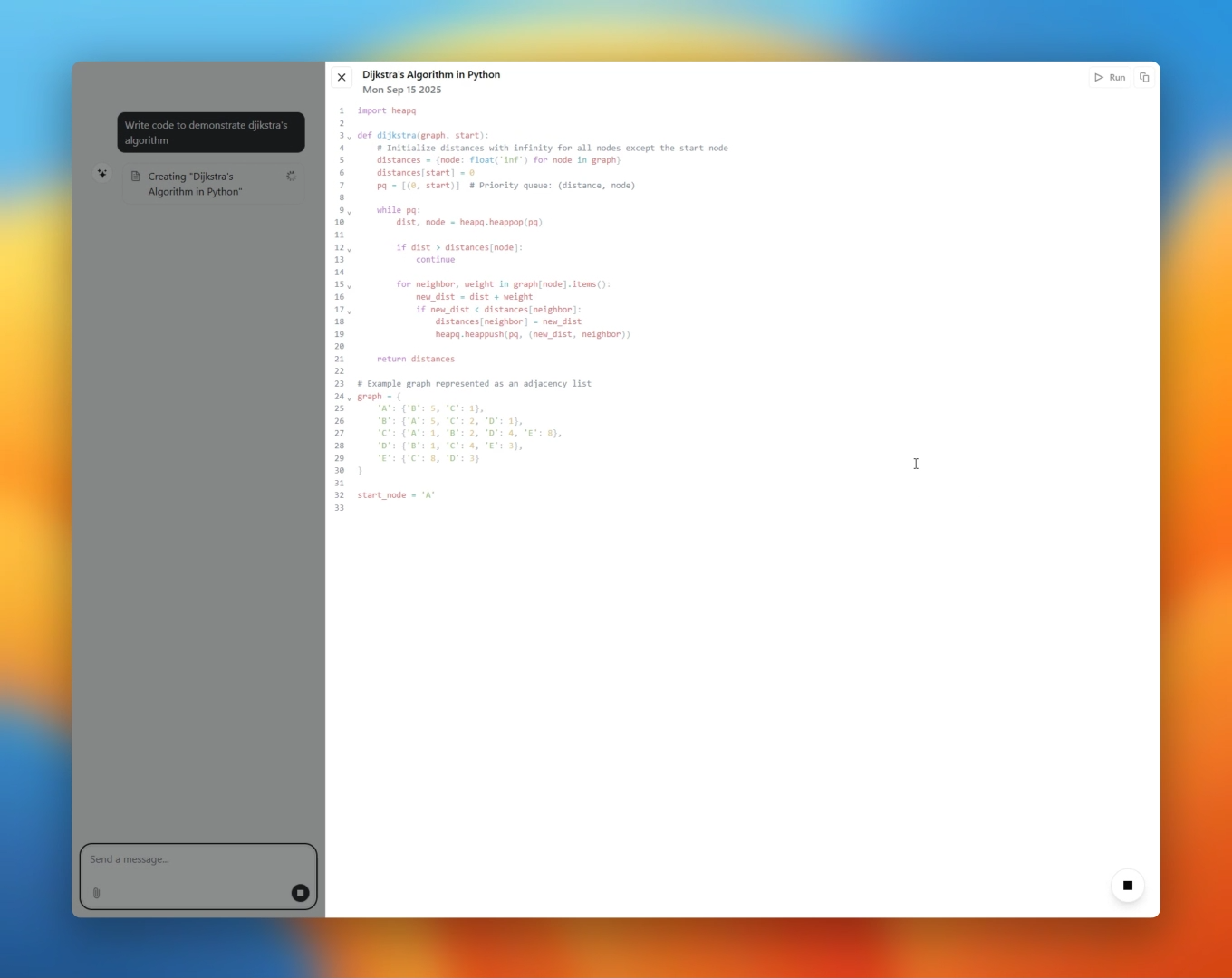Open the Creating Dijkstra's Algorithm artifact card
Viewport: 1232px width, 978px height.
pos(214,184)
